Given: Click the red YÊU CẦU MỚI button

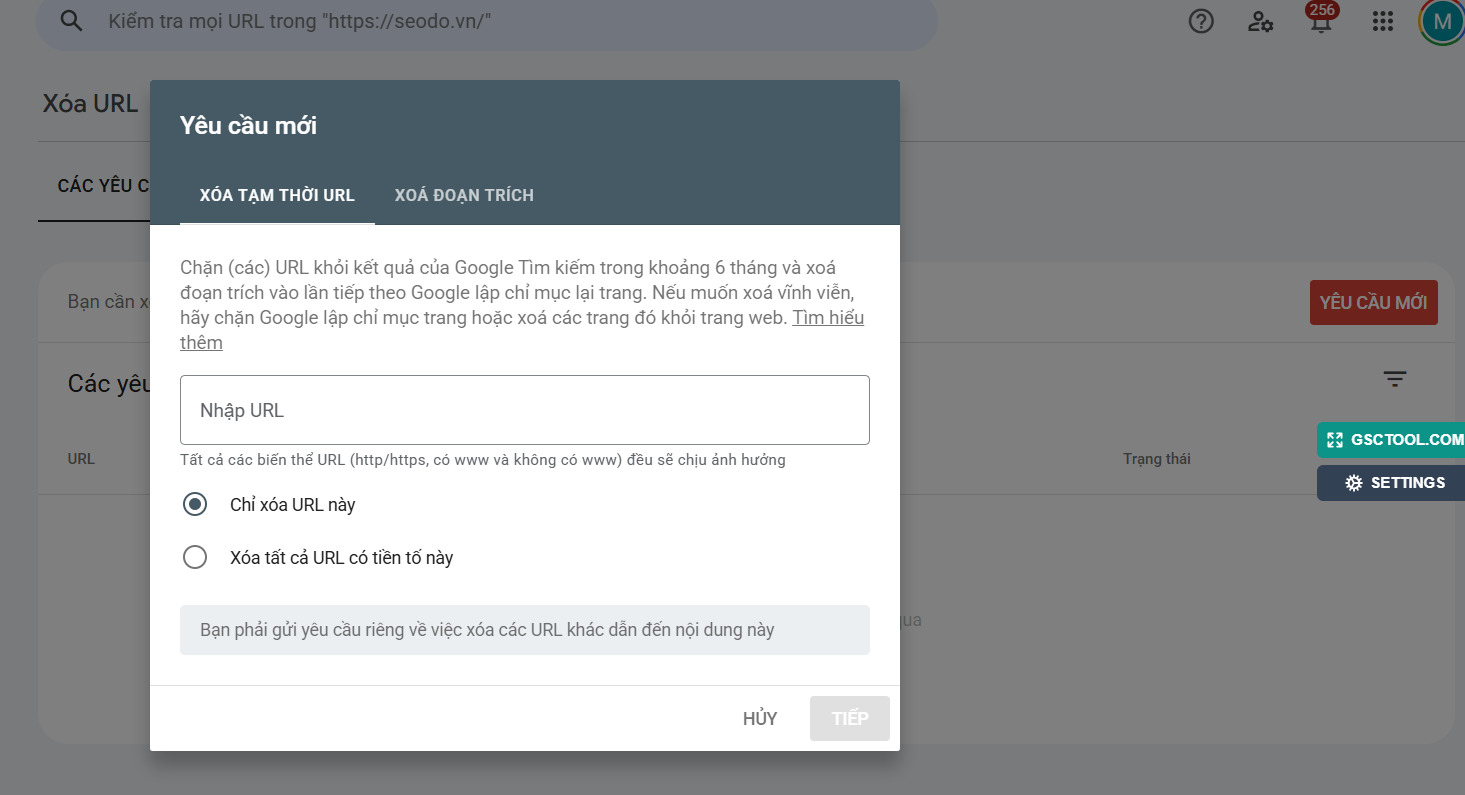Looking at the screenshot, I should (1374, 303).
